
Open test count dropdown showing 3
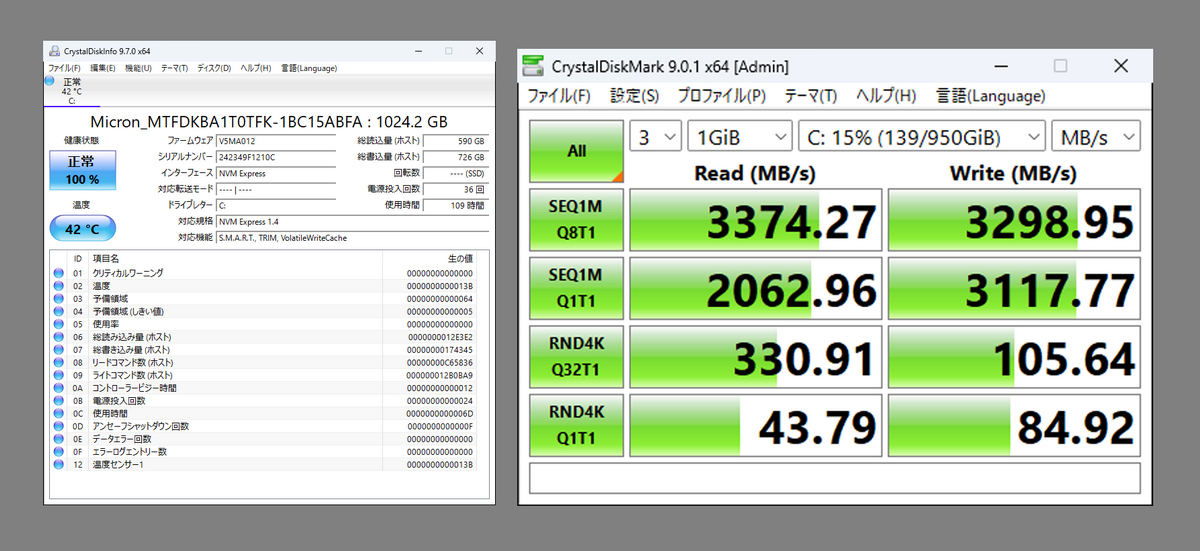pos(656,137)
